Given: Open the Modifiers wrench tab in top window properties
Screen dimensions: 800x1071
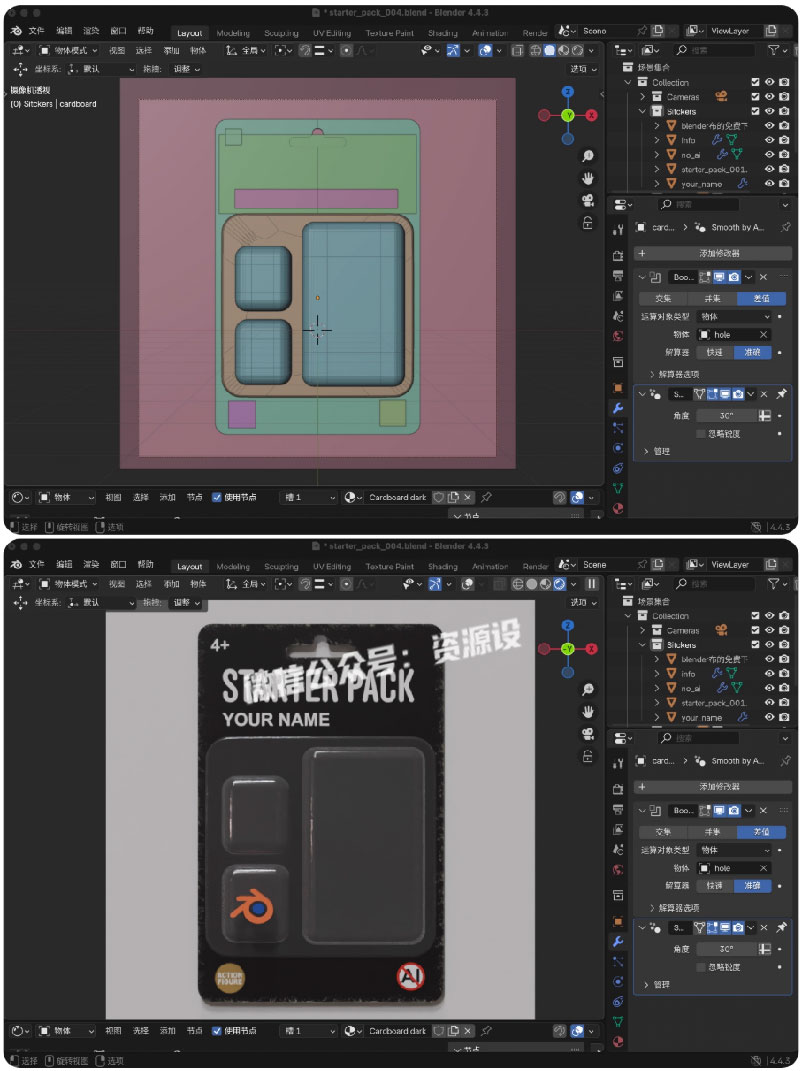Looking at the screenshot, I should tap(618, 408).
